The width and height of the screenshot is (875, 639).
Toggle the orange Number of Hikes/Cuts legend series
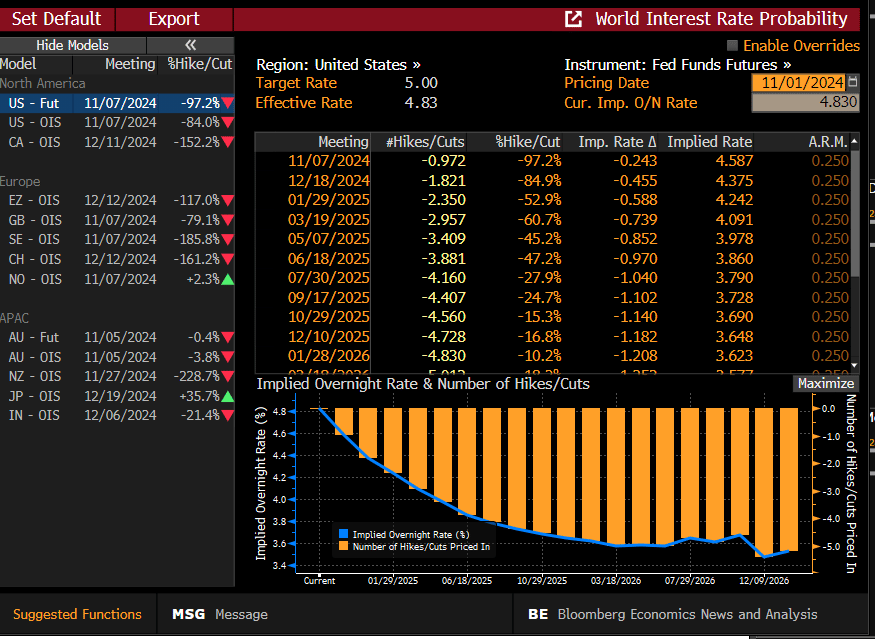point(345,546)
